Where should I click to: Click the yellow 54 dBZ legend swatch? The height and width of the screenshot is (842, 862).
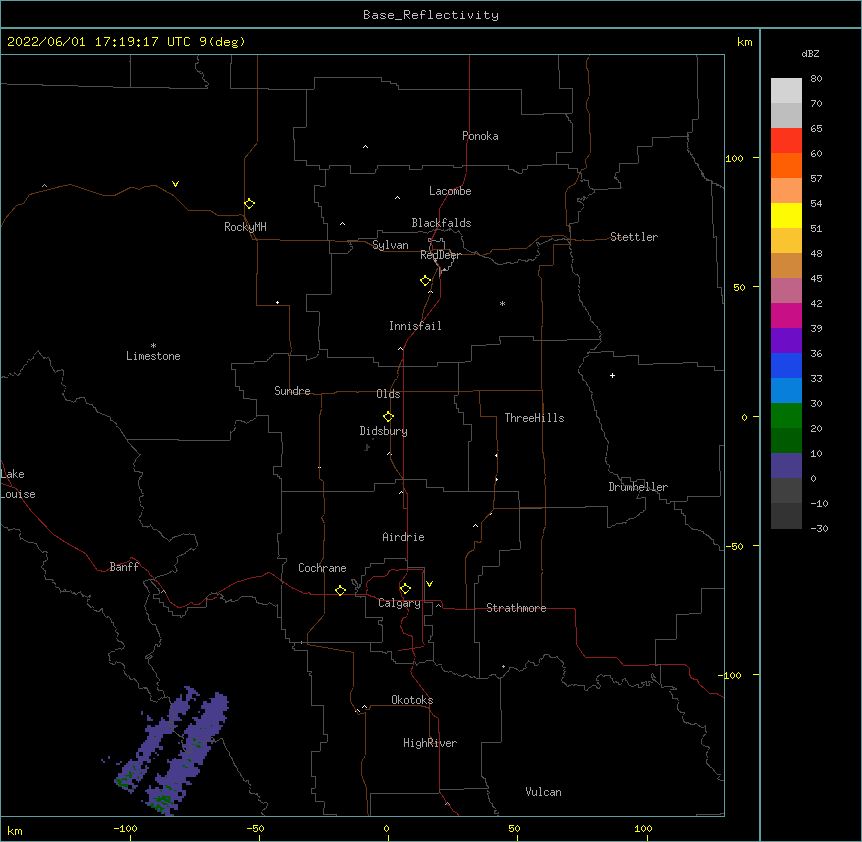pyautogui.click(x=786, y=215)
